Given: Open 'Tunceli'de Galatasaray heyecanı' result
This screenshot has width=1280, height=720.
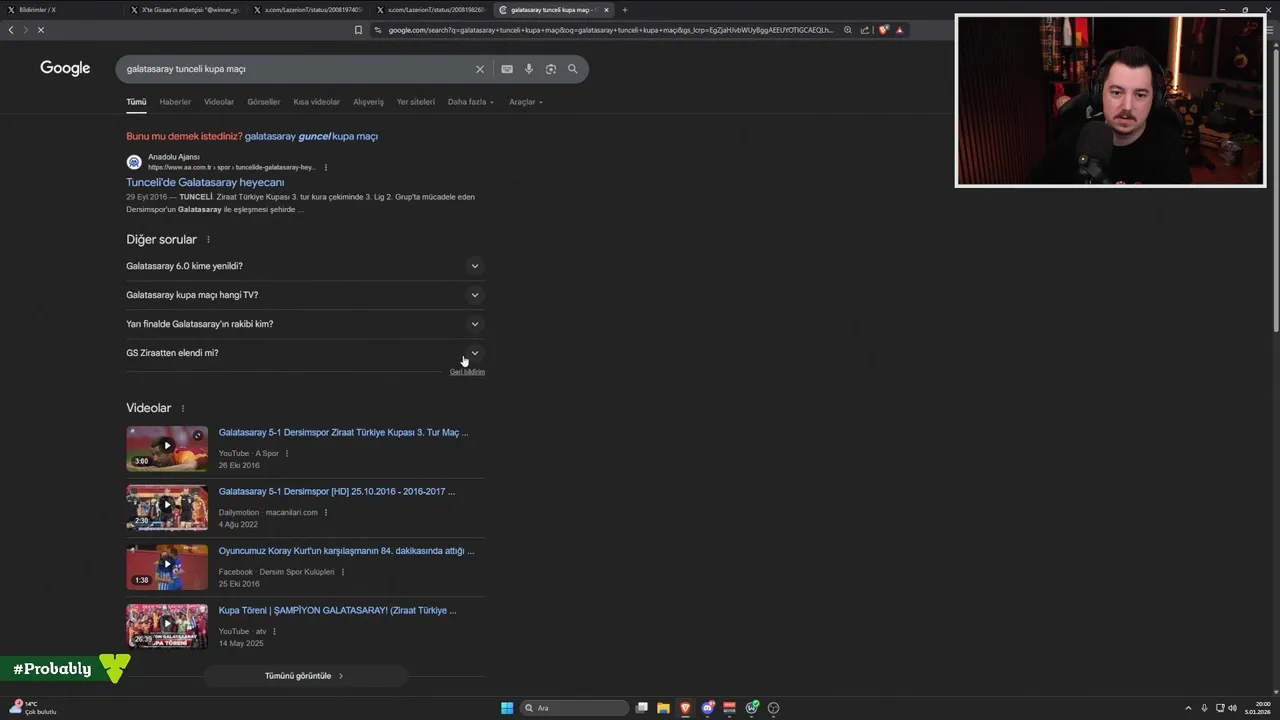Looking at the screenshot, I should 205,183.
